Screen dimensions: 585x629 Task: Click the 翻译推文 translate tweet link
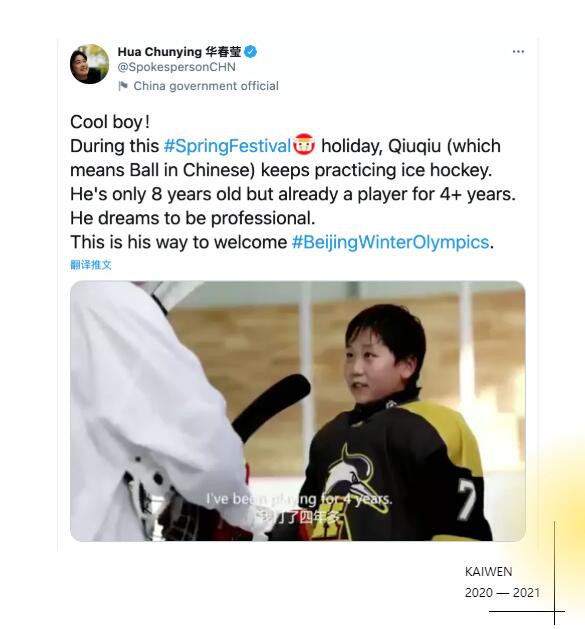(x=91, y=265)
